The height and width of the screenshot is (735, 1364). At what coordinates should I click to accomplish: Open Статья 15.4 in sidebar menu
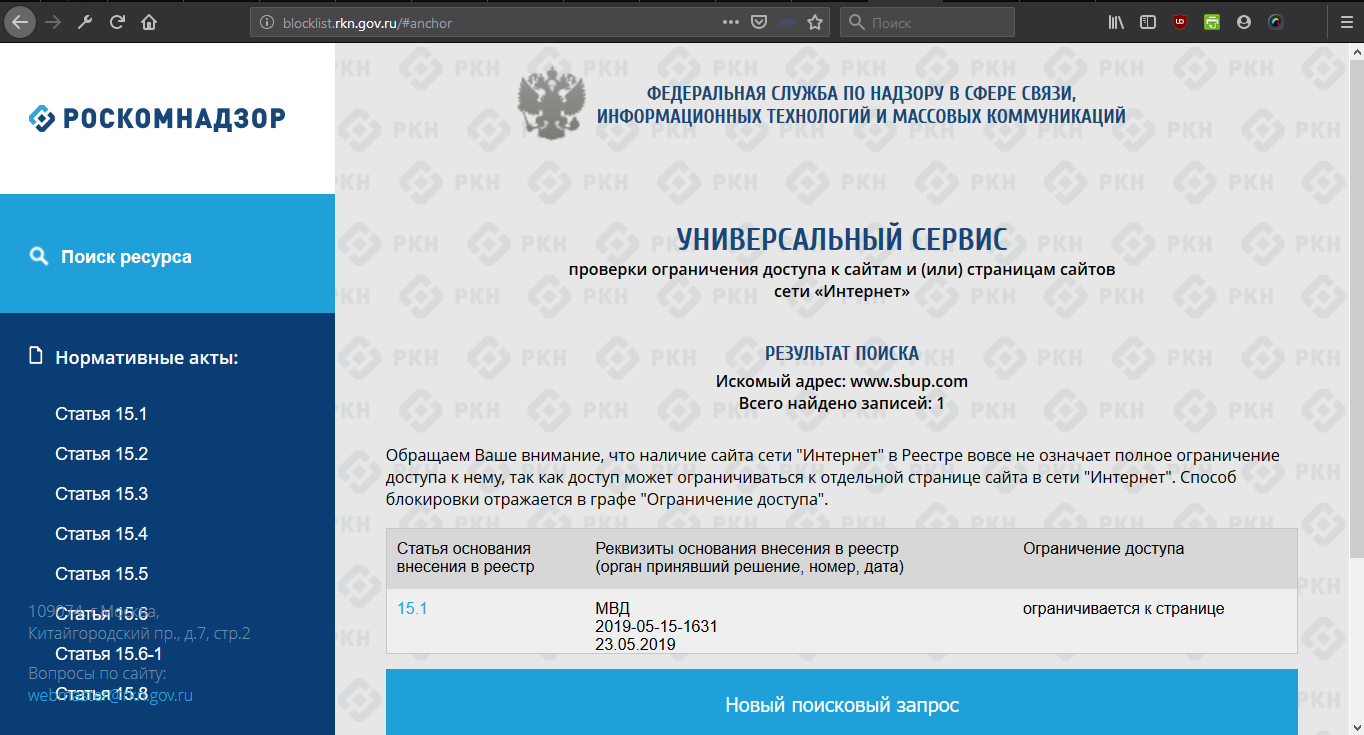pyautogui.click(x=101, y=534)
